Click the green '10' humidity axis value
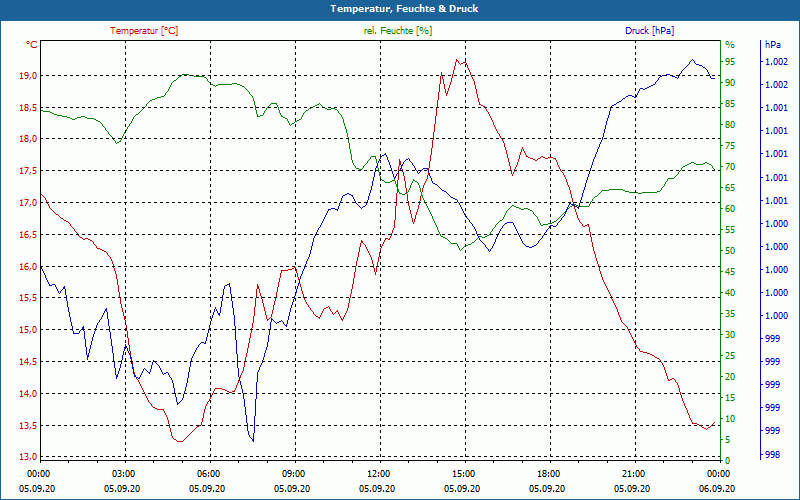 pyautogui.click(x=730, y=419)
